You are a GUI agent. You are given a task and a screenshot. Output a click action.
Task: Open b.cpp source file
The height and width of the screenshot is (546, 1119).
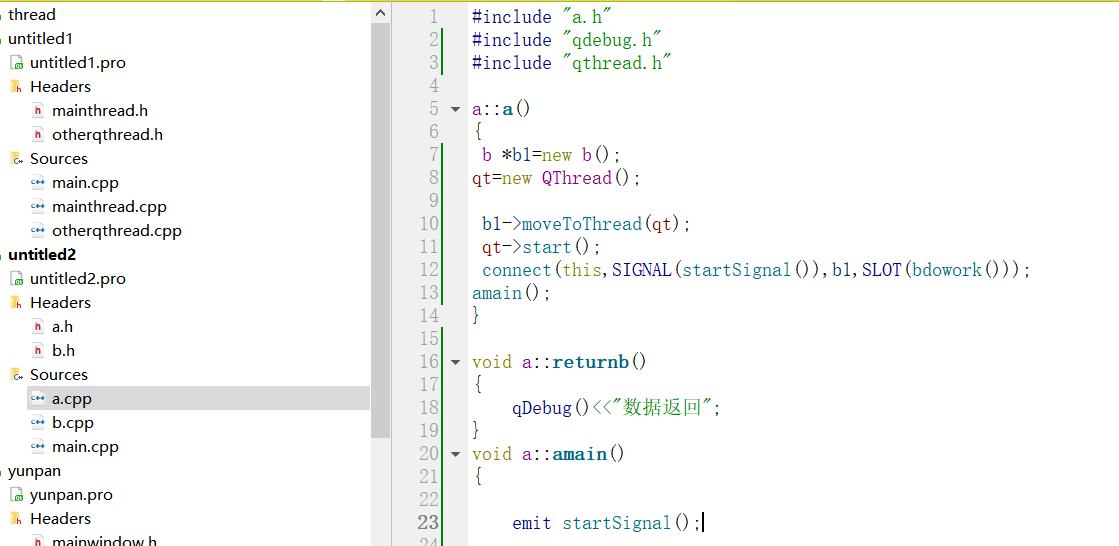[73, 423]
